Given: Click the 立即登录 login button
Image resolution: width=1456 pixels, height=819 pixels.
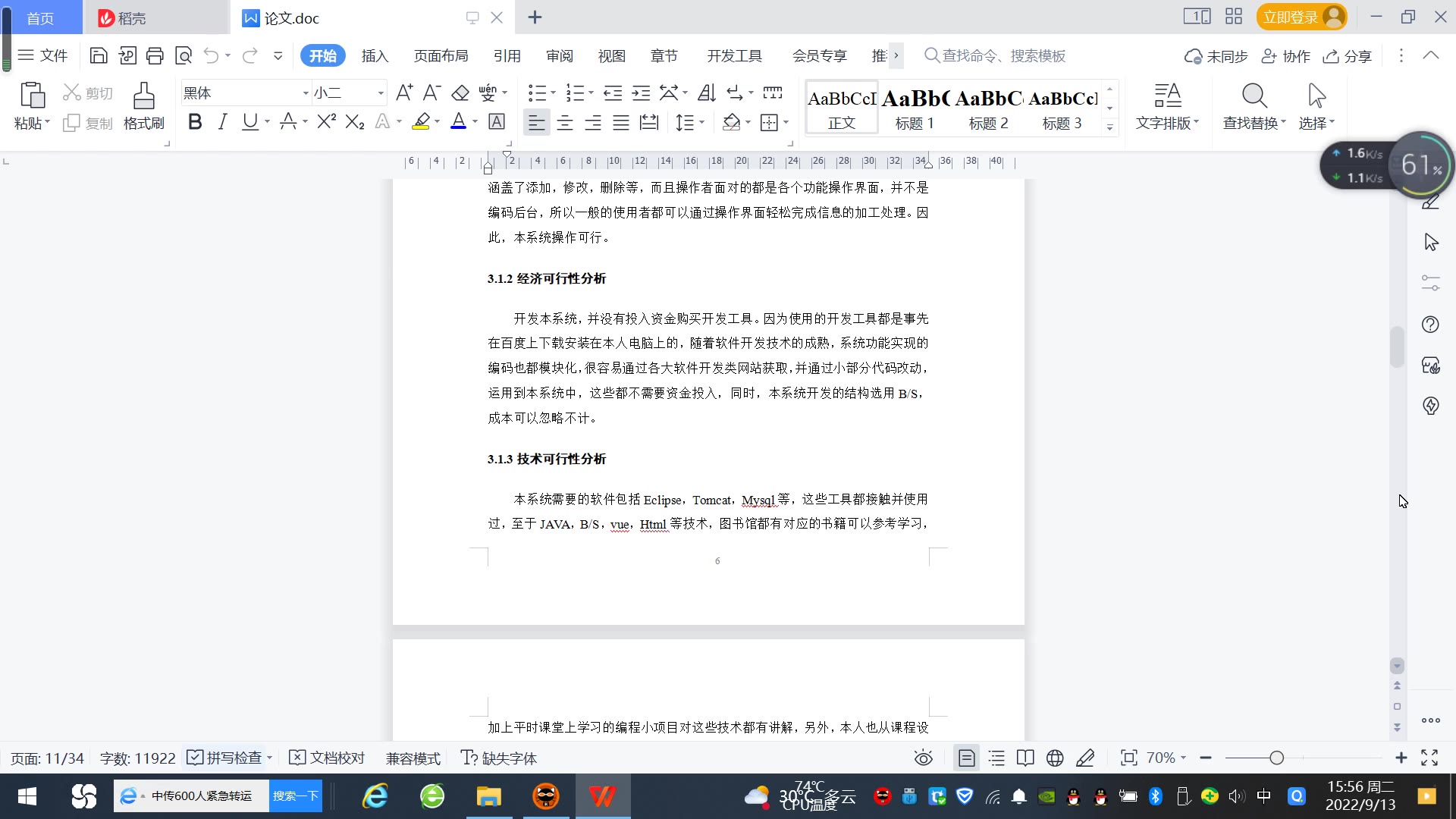Looking at the screenshot, I should pos(1291,17).
